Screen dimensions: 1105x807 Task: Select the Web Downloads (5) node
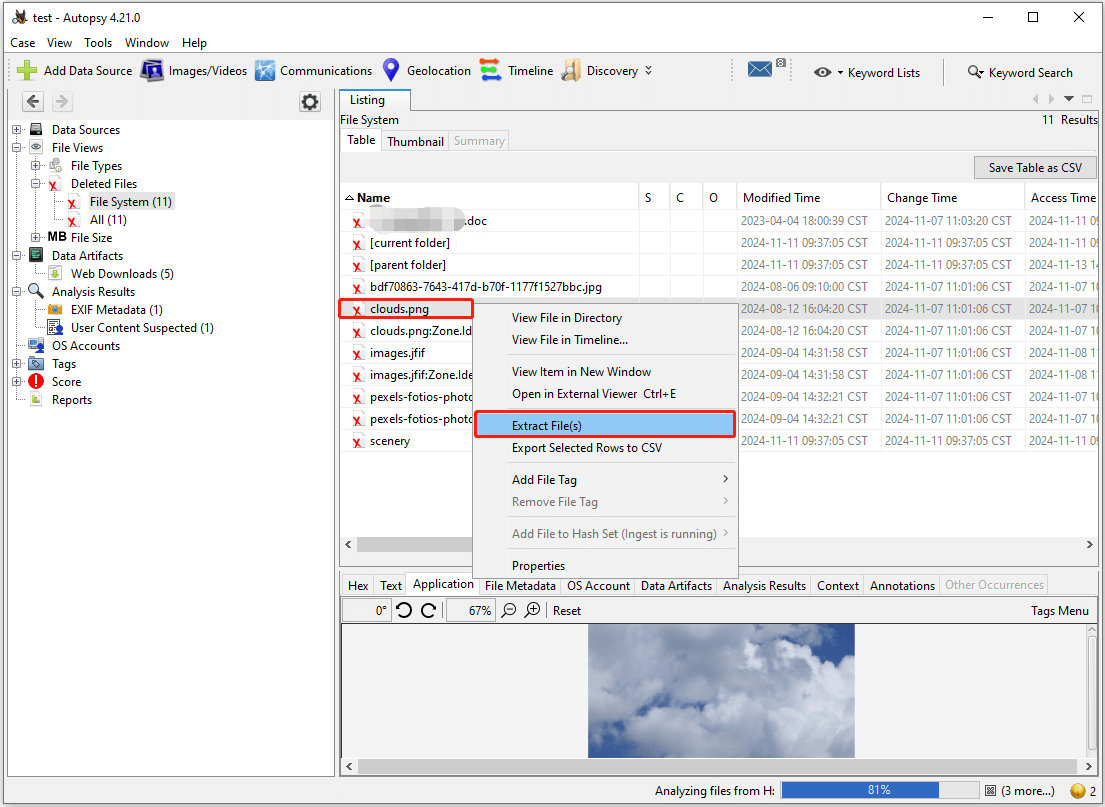coord(122,273)
